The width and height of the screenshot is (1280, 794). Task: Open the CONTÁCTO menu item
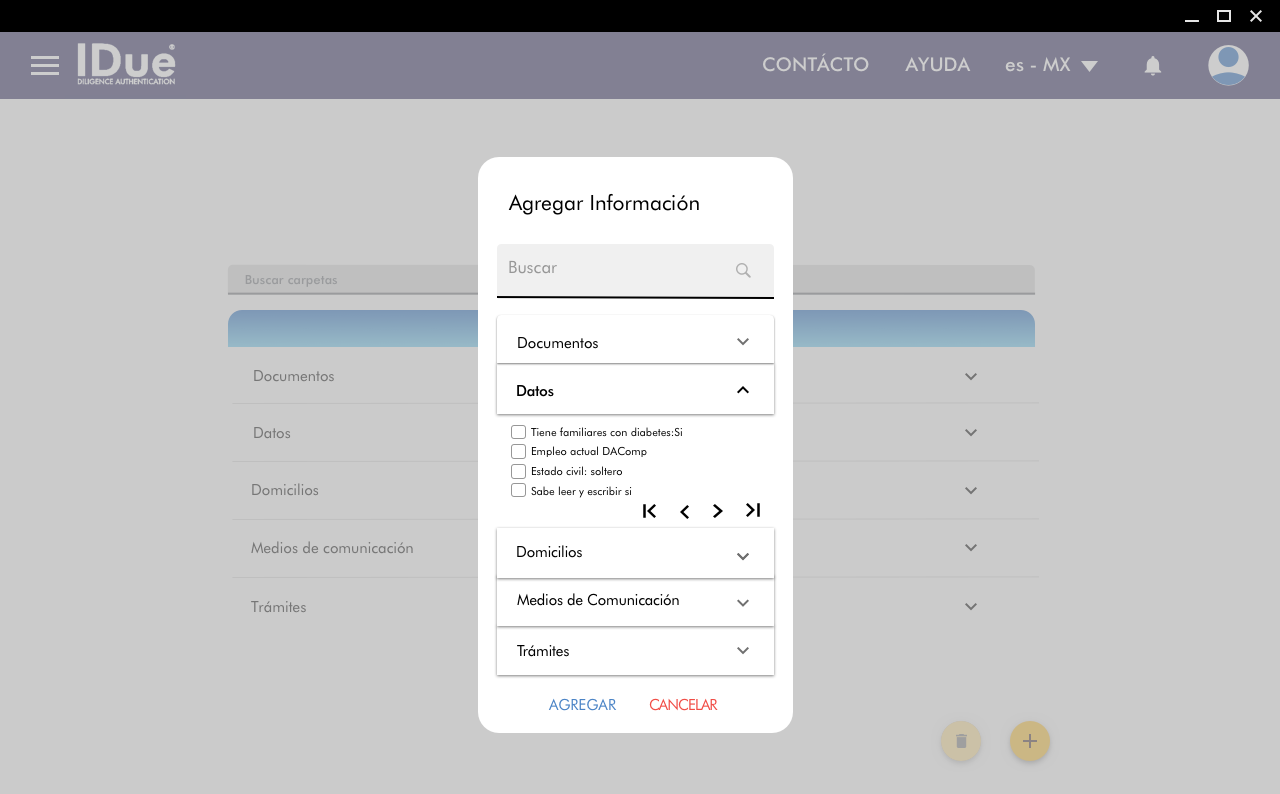click(x=815, y=65)
